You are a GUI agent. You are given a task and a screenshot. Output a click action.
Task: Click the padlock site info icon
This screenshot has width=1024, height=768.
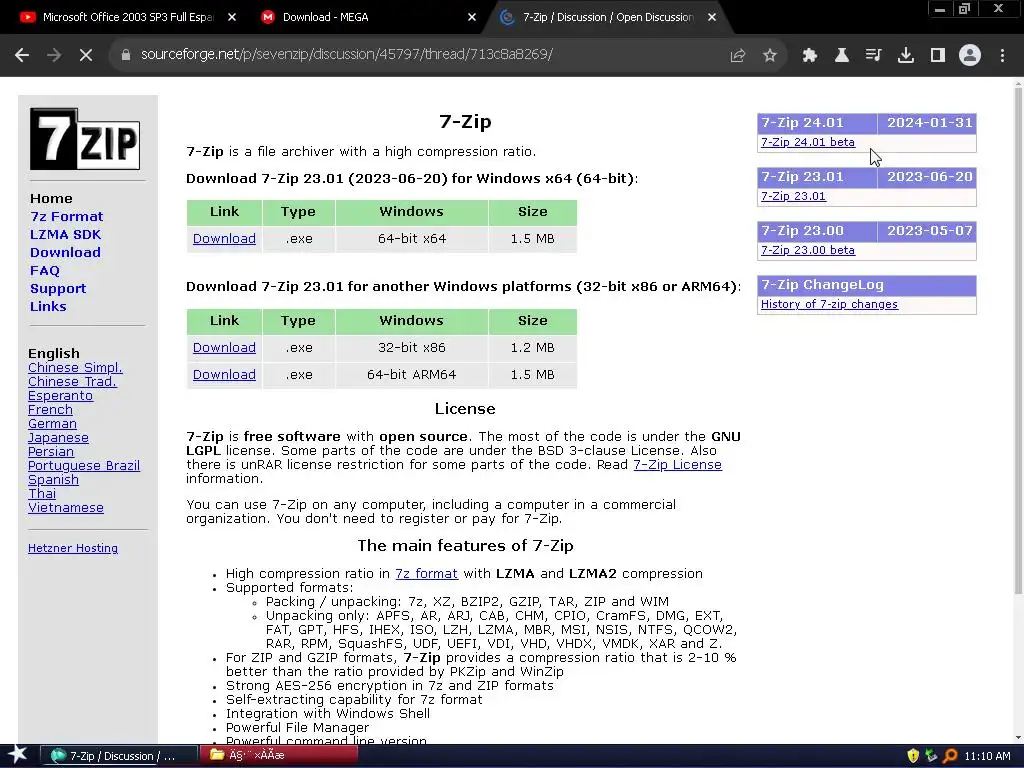tap(125, 55)
